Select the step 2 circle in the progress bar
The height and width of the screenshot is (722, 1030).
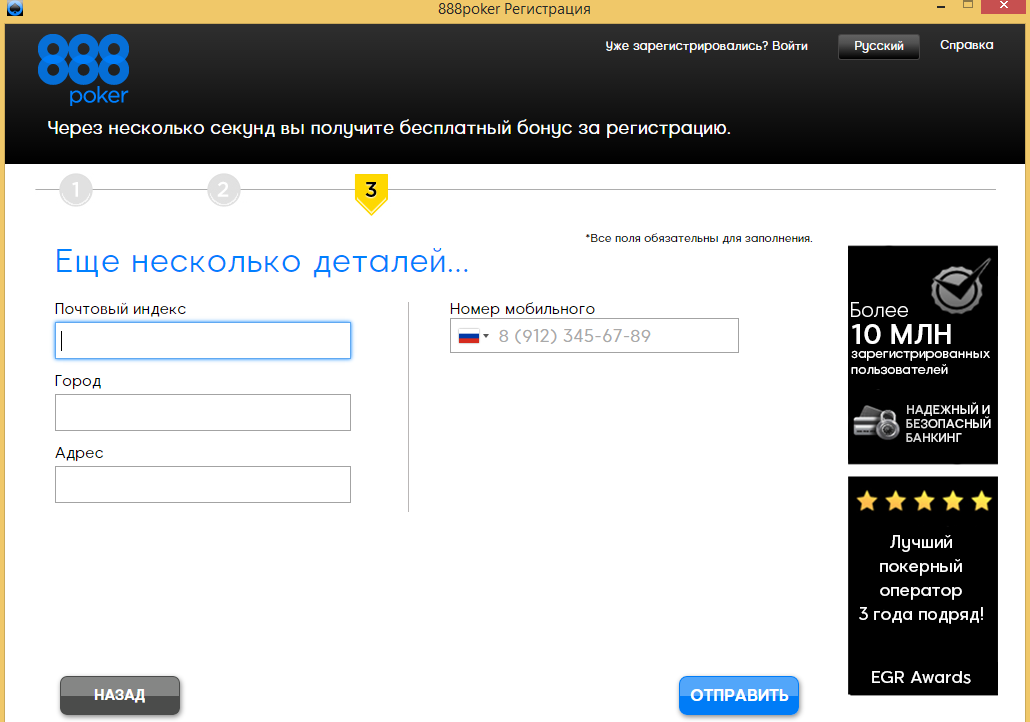(x=224, y=190)
